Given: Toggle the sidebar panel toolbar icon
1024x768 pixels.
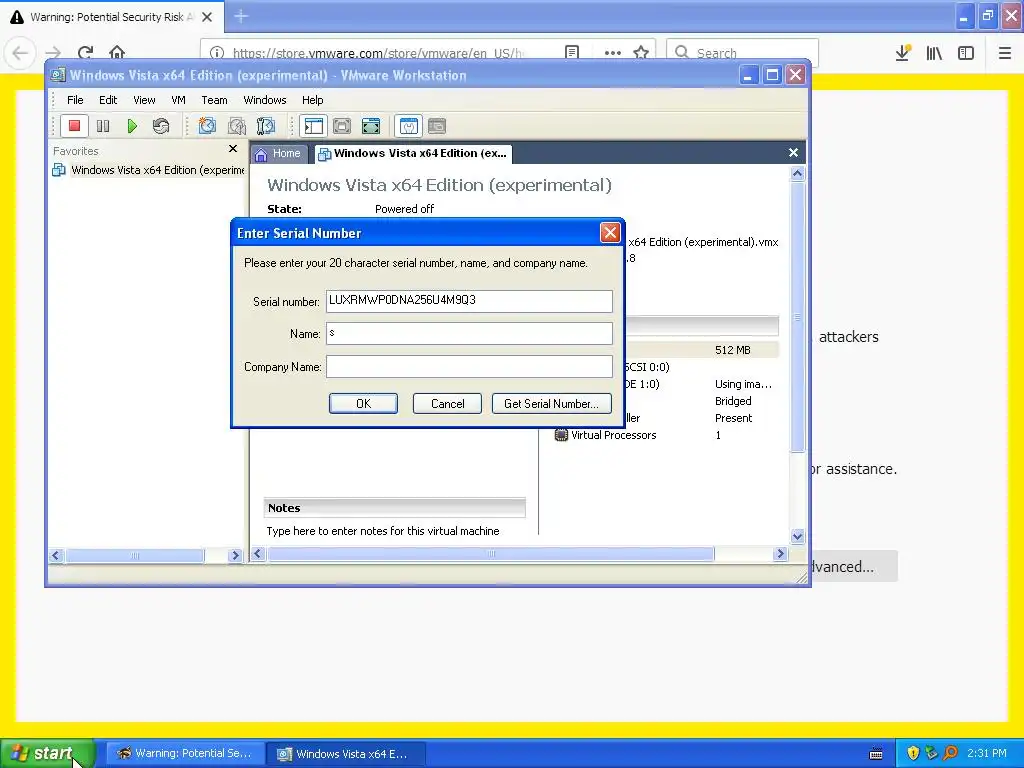Looking at the screenshot, I should (x=313, y=126).
